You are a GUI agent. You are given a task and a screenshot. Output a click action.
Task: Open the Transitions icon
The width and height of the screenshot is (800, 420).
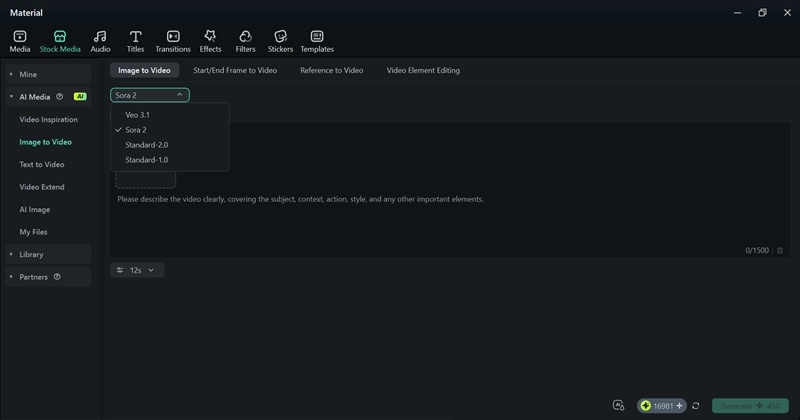click(x=173, y=36)
